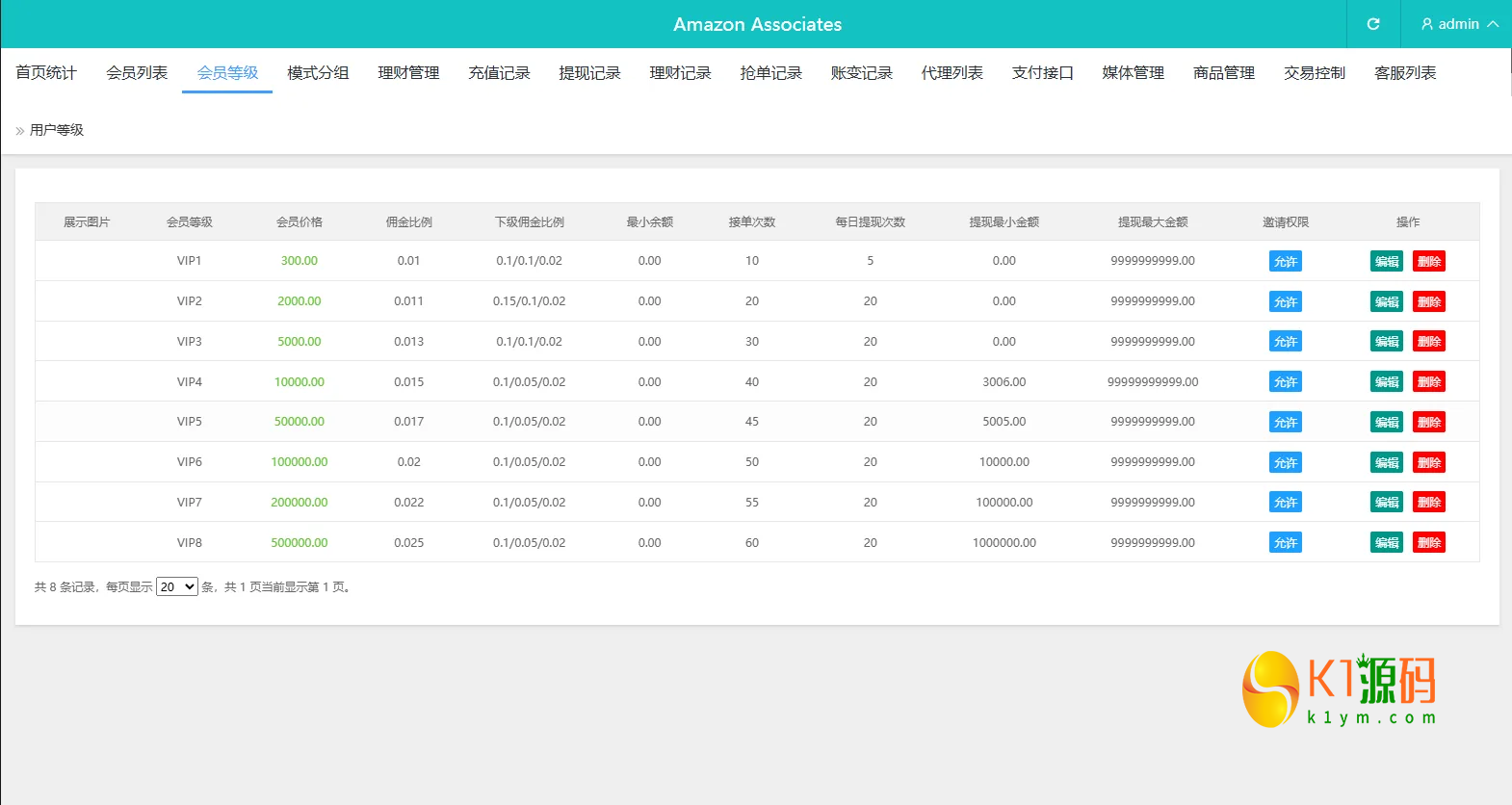Screen dimensions: 1512x805
Task: Delete VIP1 with the 删除 button
Action: (x=1429, y=261)
